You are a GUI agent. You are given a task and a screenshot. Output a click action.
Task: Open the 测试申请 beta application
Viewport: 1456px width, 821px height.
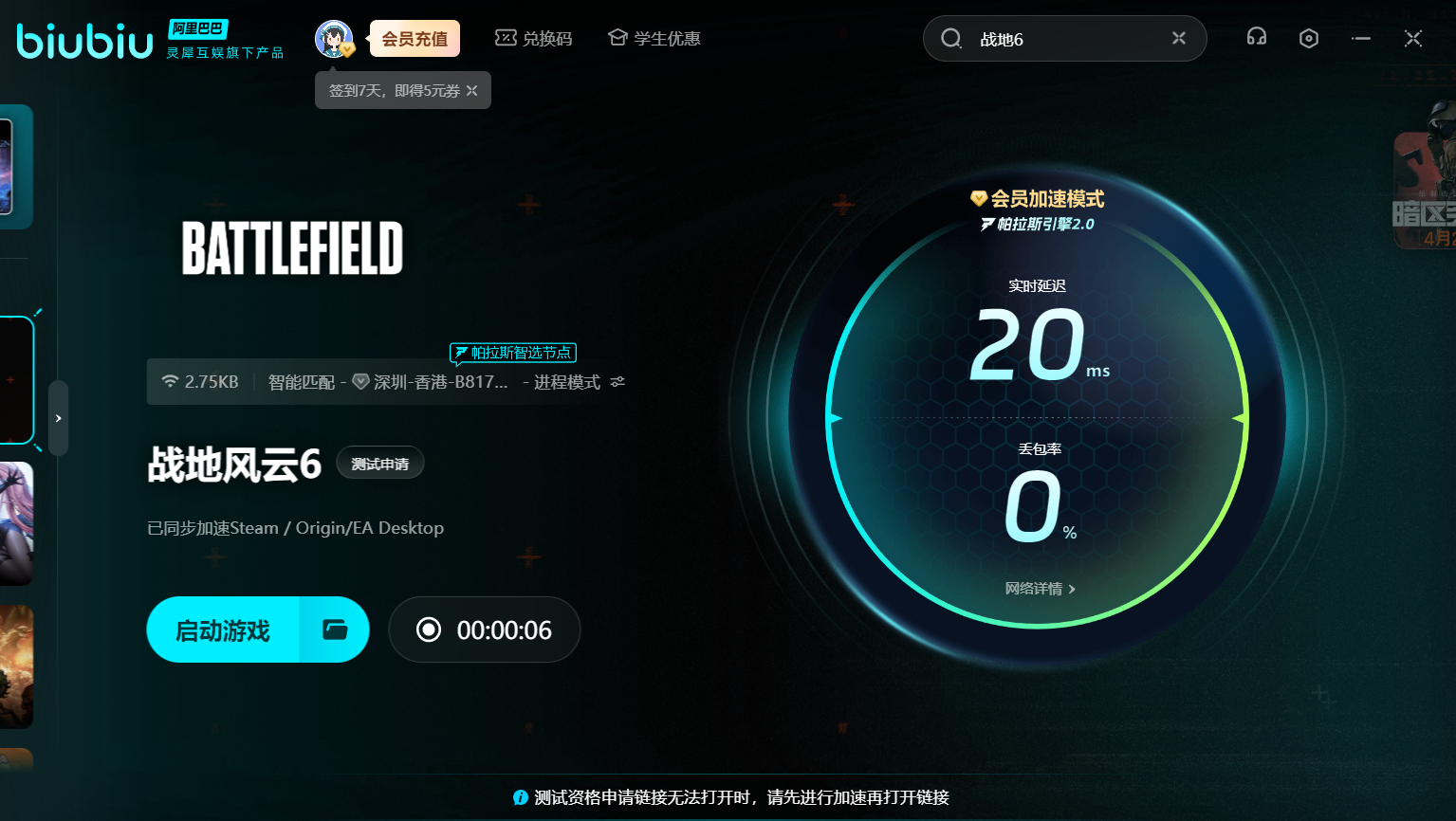pos(380,464)
